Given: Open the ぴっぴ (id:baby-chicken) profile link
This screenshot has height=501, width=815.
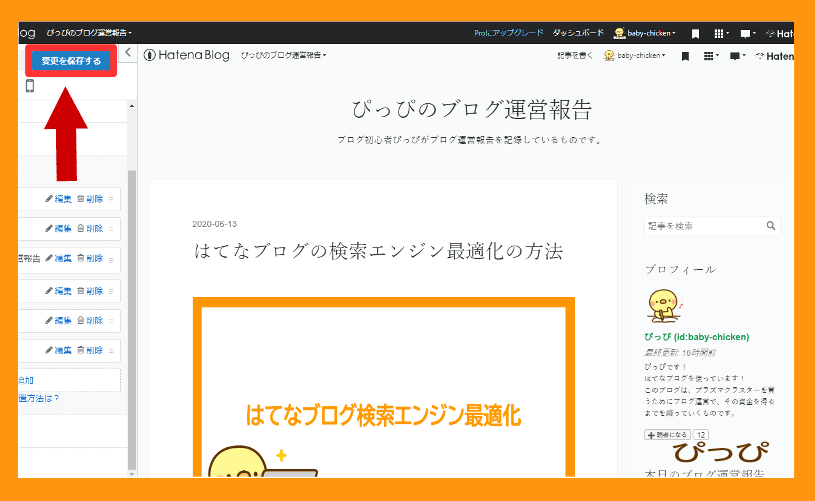Looking at the screenshot, I should tap(697, 337).
